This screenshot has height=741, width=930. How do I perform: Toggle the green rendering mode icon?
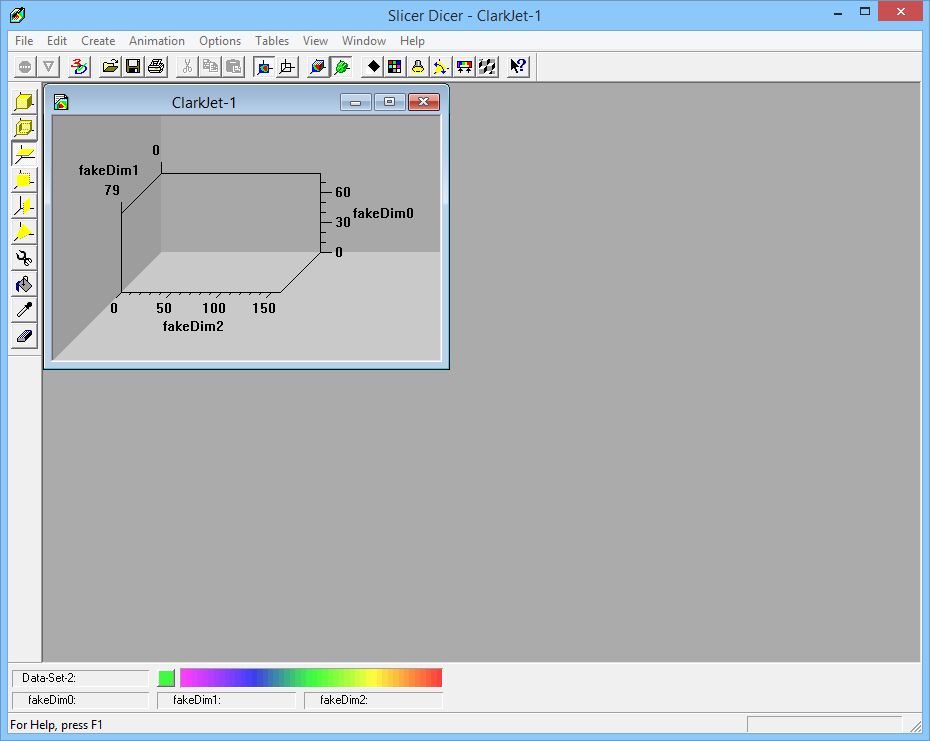click(x=342, y=66)
